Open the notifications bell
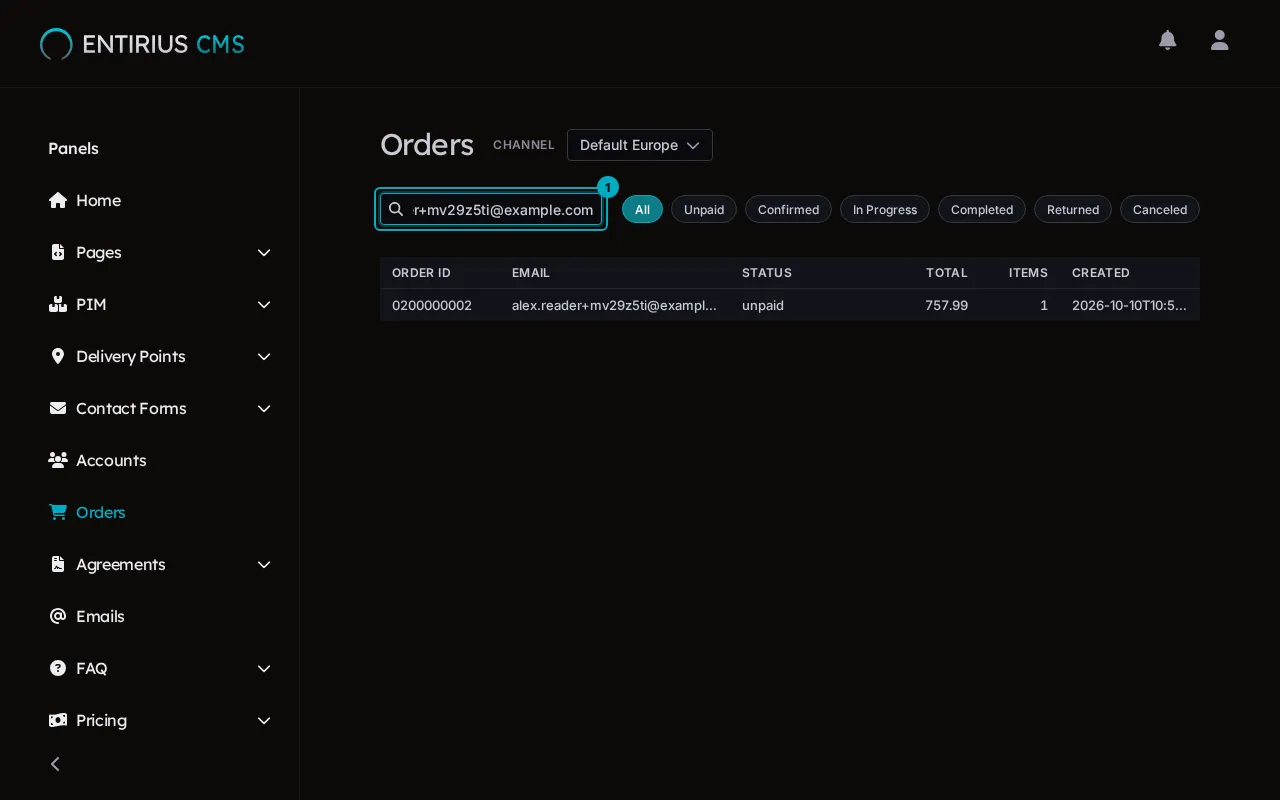The width and height of the screenshot is (1280, 800). pos(1167,40)
